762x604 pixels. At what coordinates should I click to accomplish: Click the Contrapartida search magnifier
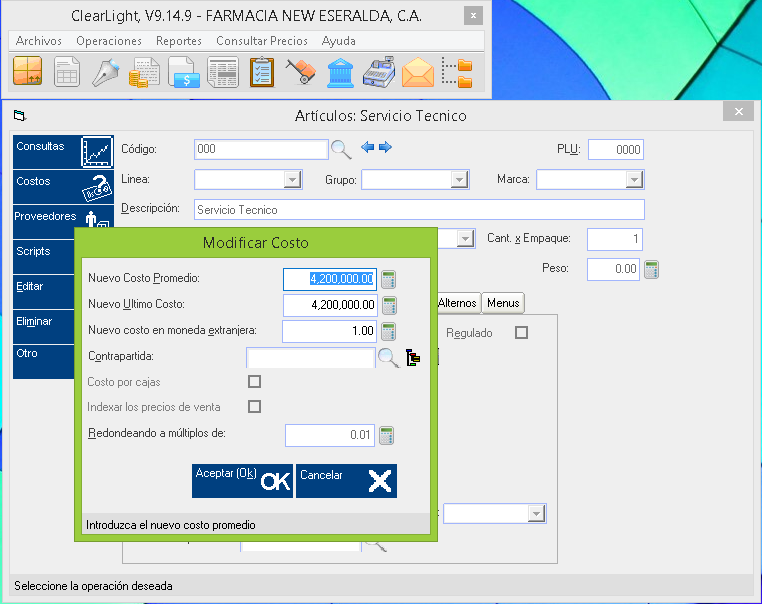coord(388,358)
